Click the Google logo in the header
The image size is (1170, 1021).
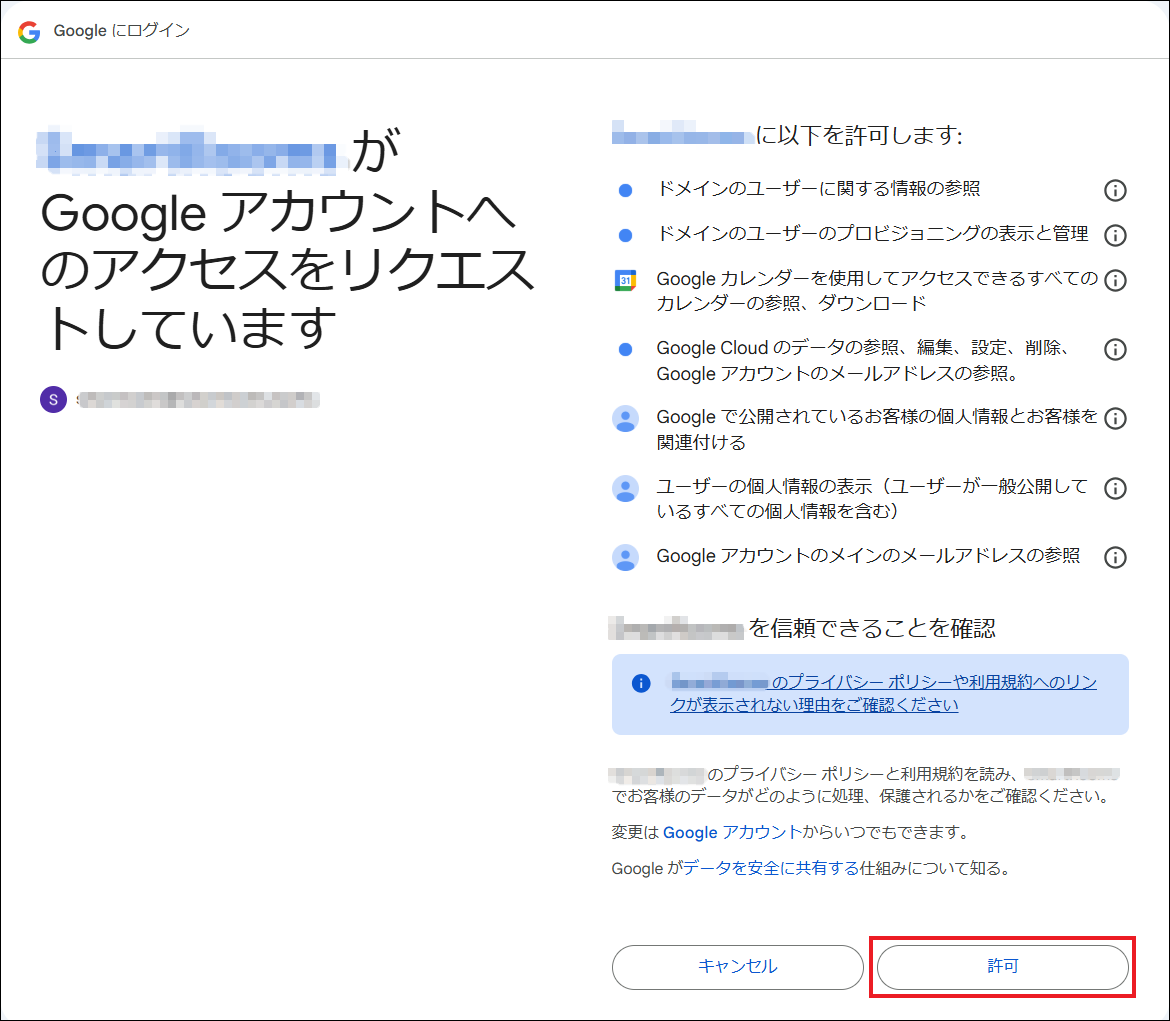click(29, 31)
